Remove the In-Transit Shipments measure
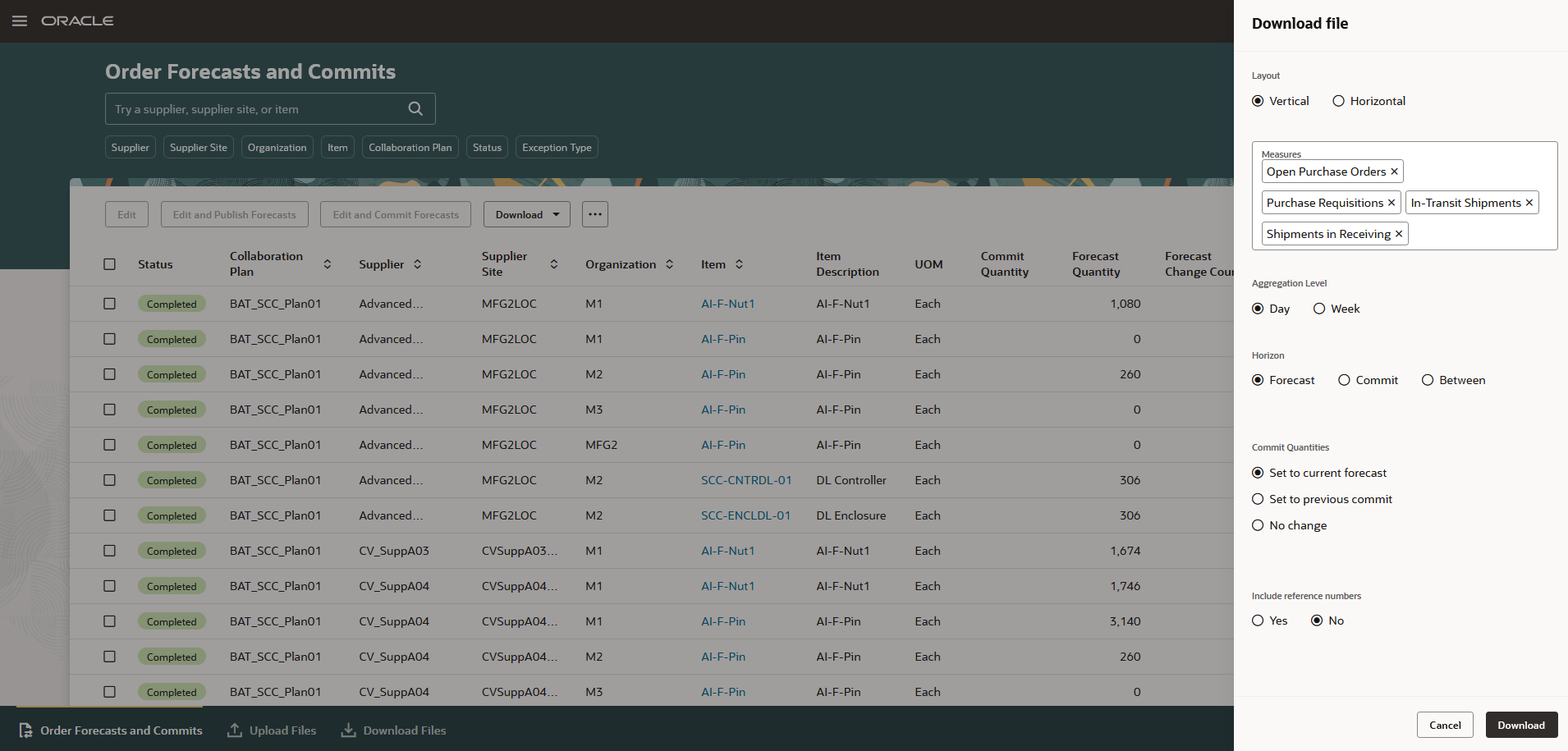This screenshot has height=751, width=1568. click(1529, 203)
